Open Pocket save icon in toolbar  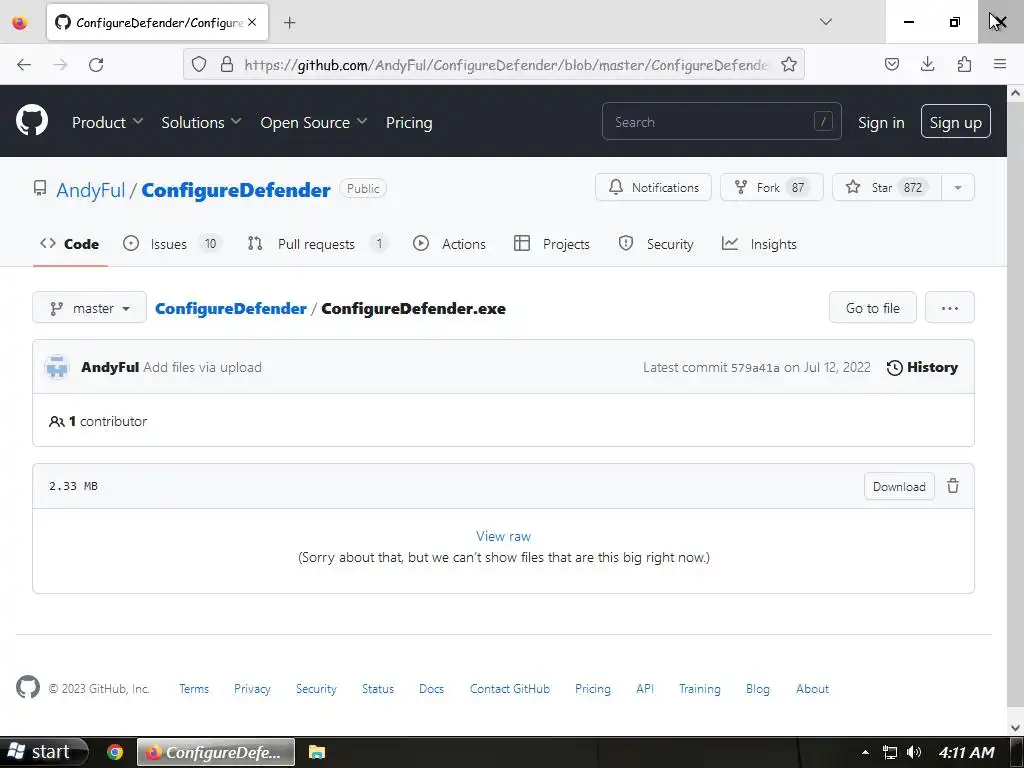pos(891,64)
